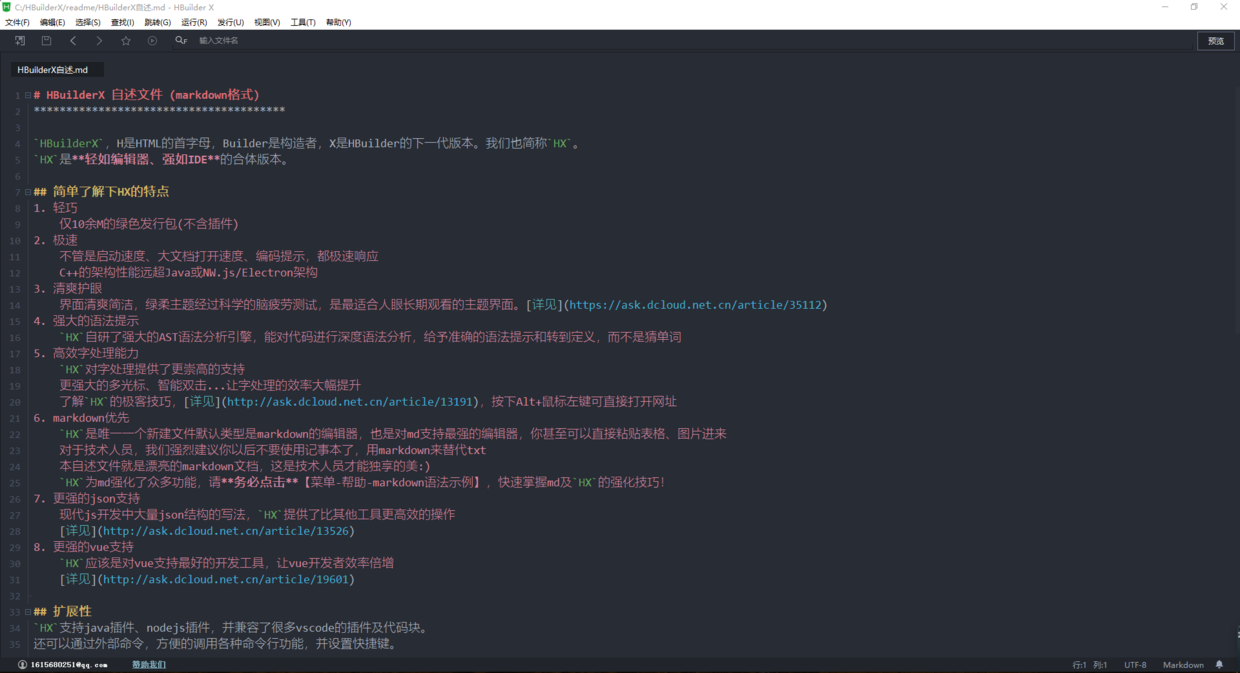
Task: Open the article/13526 link on line 28
Action: point(225,531)
